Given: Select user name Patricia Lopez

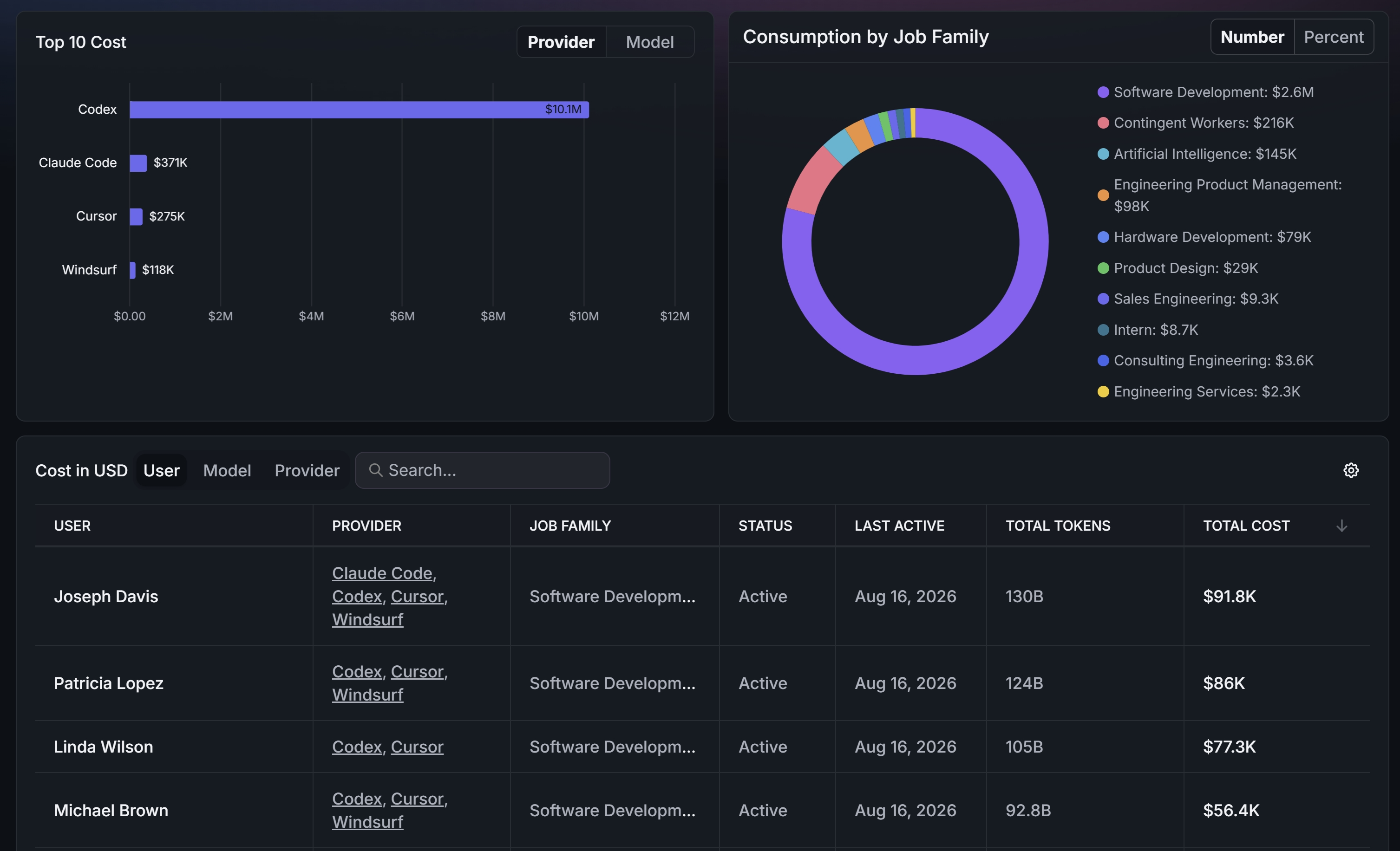Looking at the screenshot, I should coord(109,683).
